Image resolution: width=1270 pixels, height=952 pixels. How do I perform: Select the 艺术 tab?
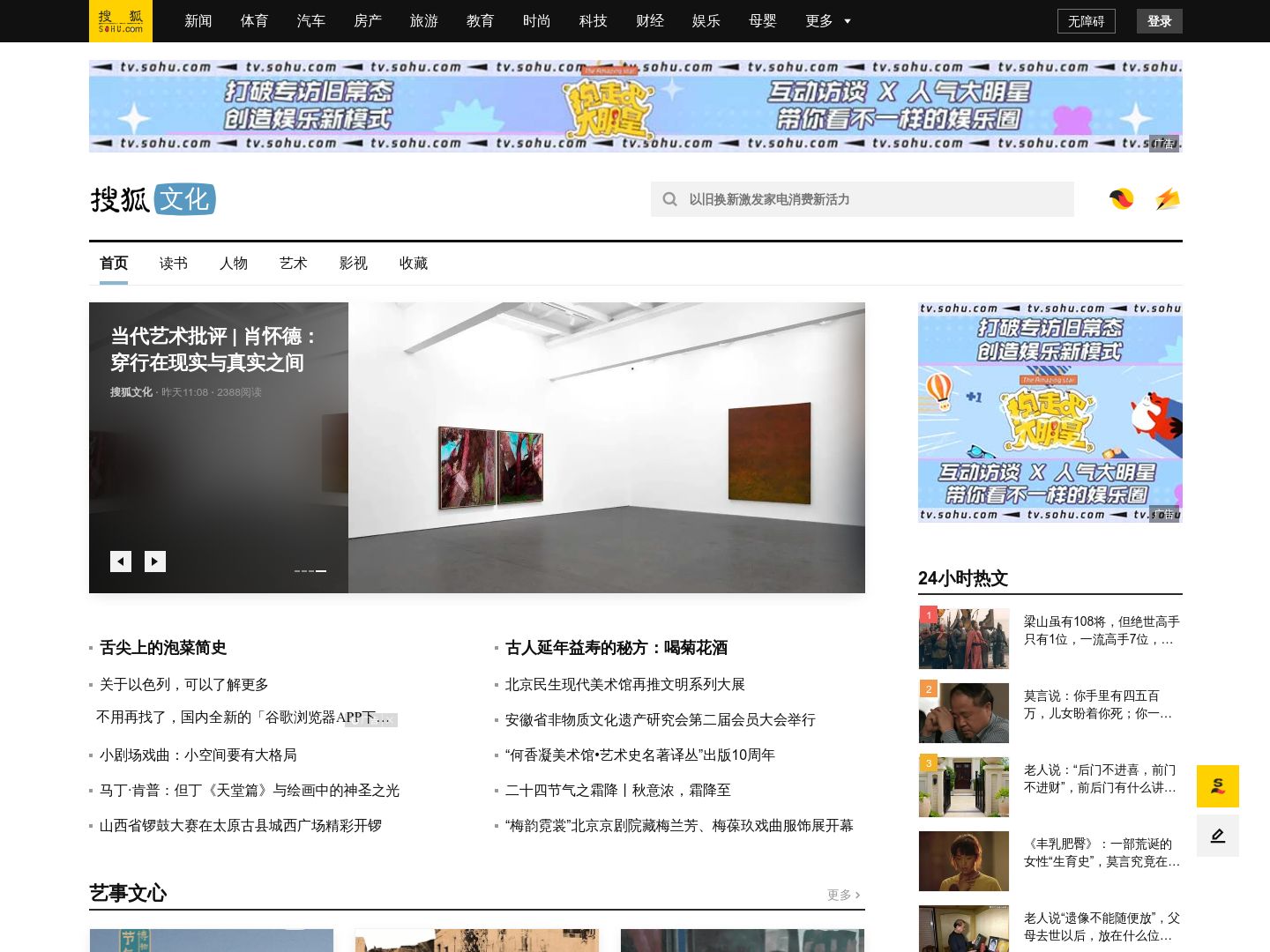294,264
